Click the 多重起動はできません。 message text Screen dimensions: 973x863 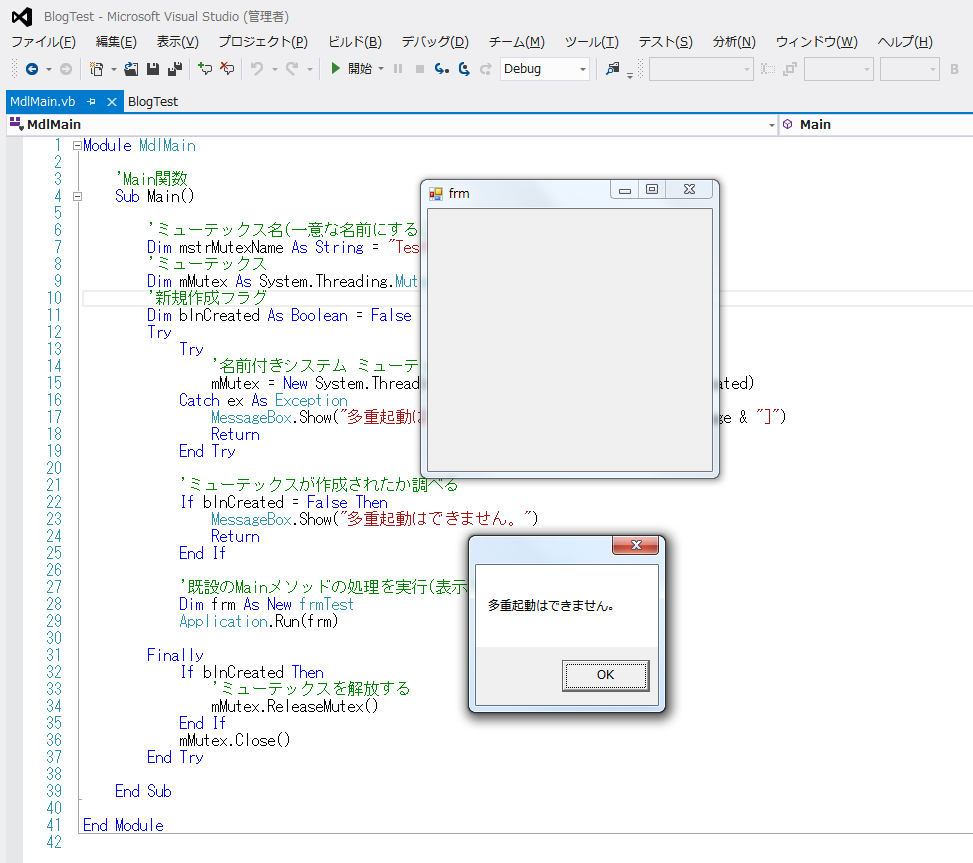pyautogui.click(x=550, y=606)
